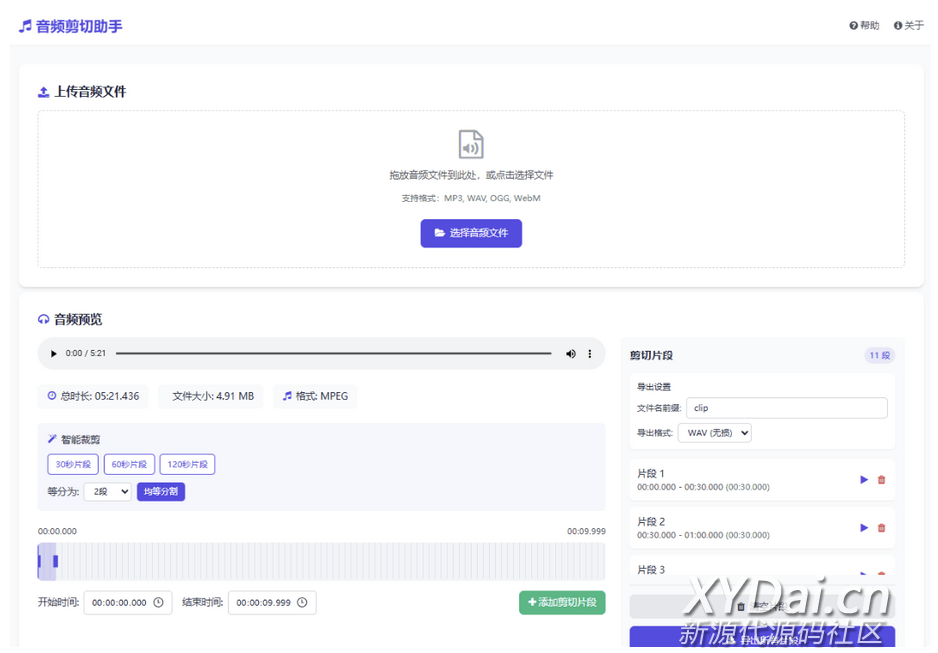Open the 帮助 help link

[864, 26]
